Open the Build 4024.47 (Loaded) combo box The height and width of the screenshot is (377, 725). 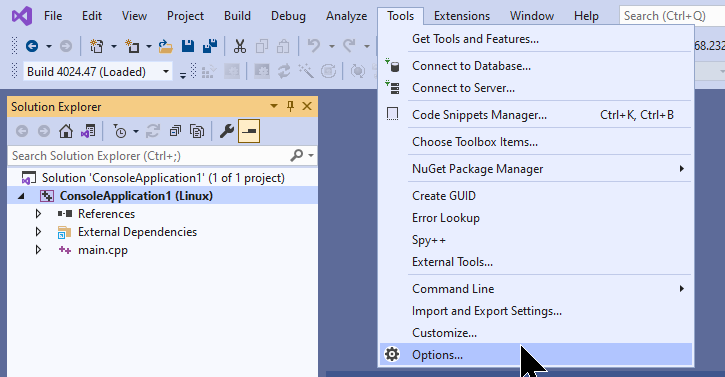pos(98,72)
